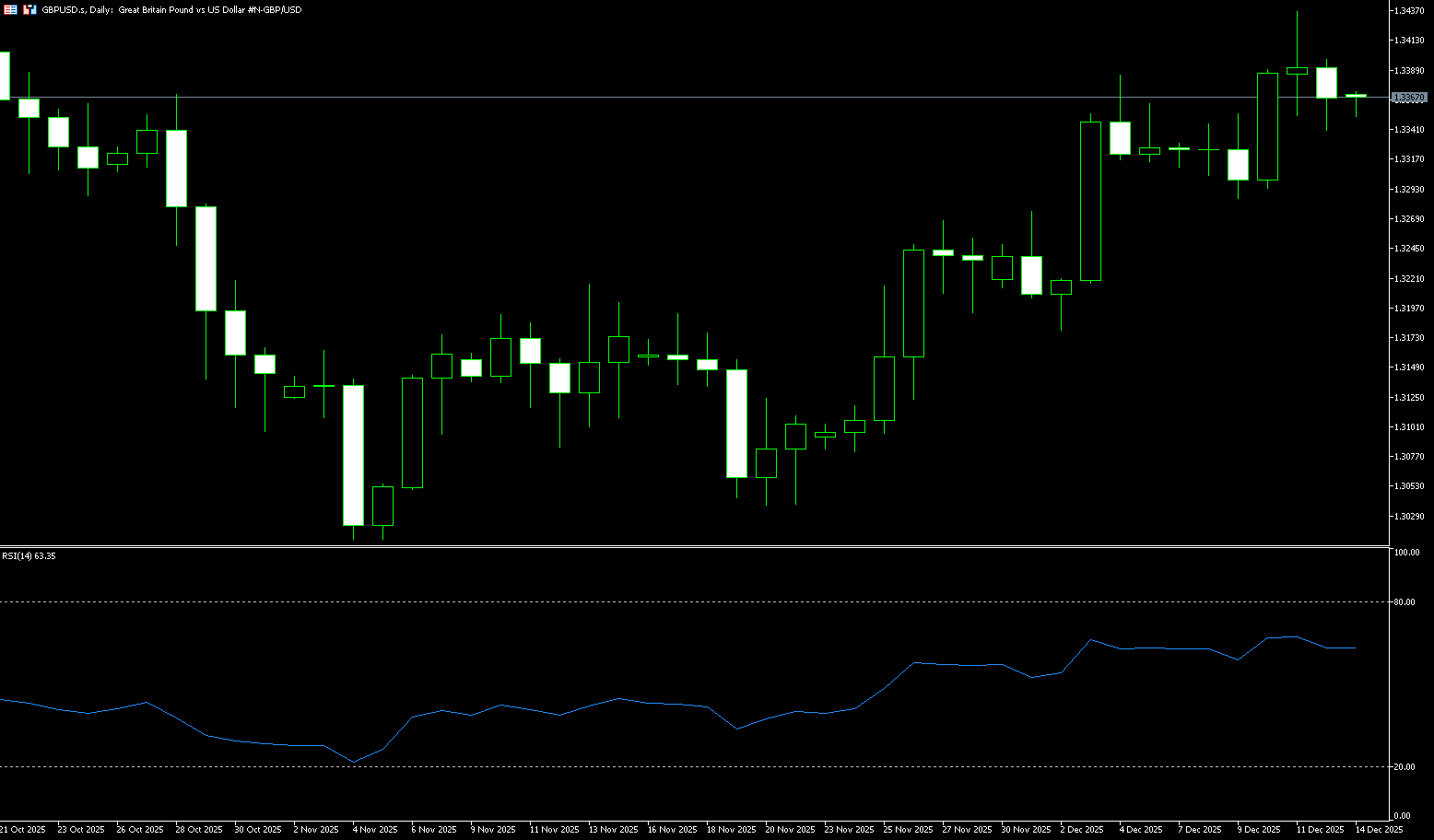
Task: Click the 1.32210 price scale label
Action: tap(1410, 278)
